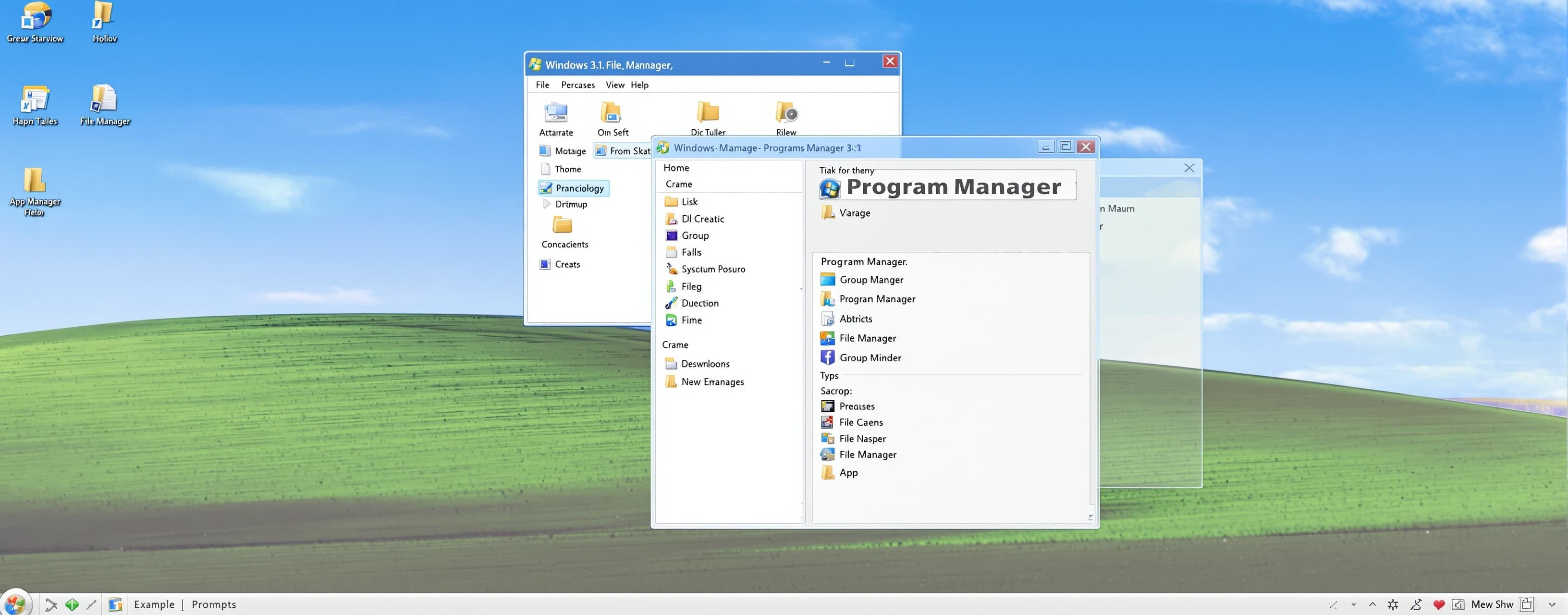Open App Manager Fleto desktop folder
This screenshot has height=615, width=1568.
click(35, 192)
